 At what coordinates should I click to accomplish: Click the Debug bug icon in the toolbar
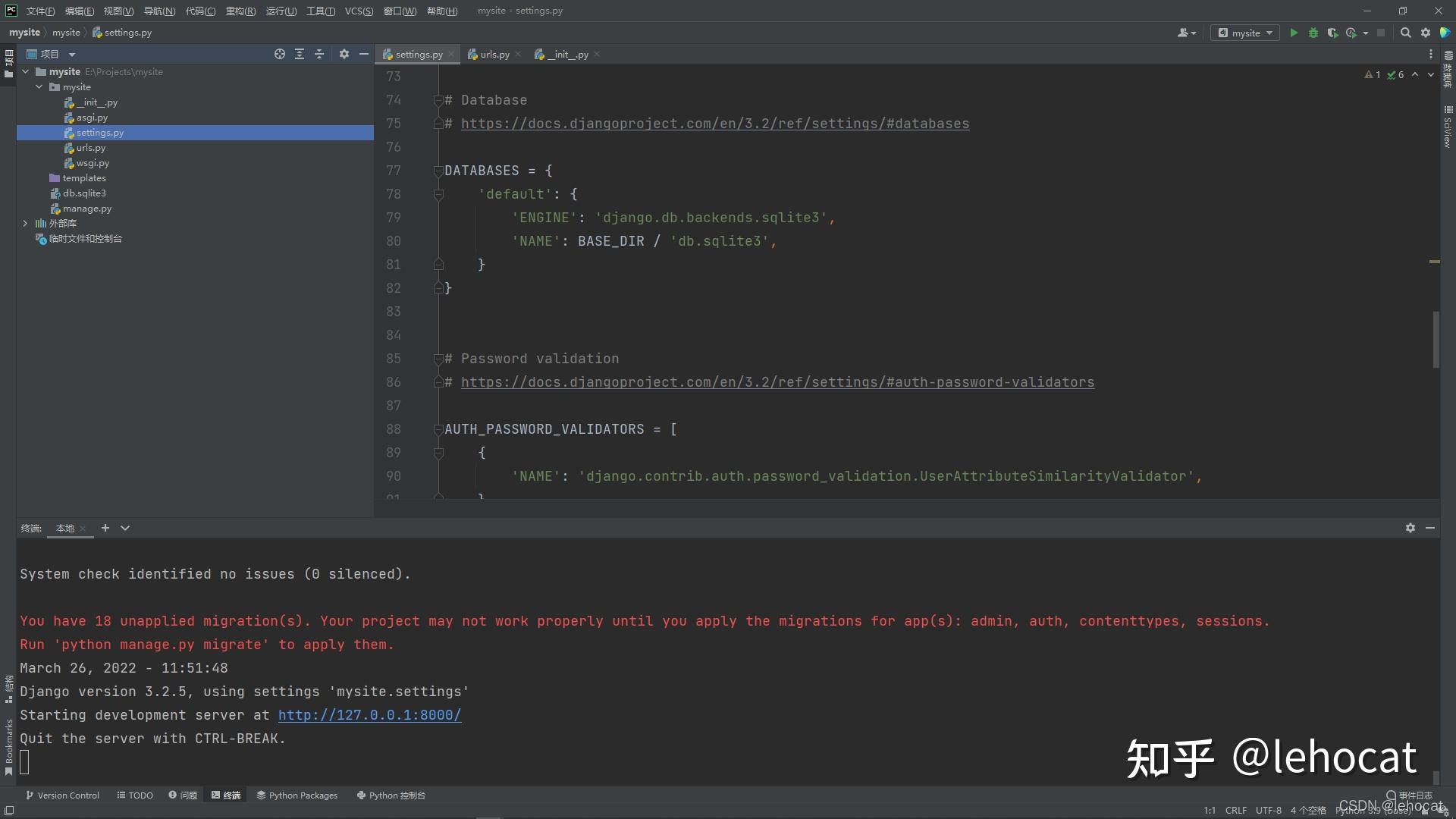[x=1313, y=33]
